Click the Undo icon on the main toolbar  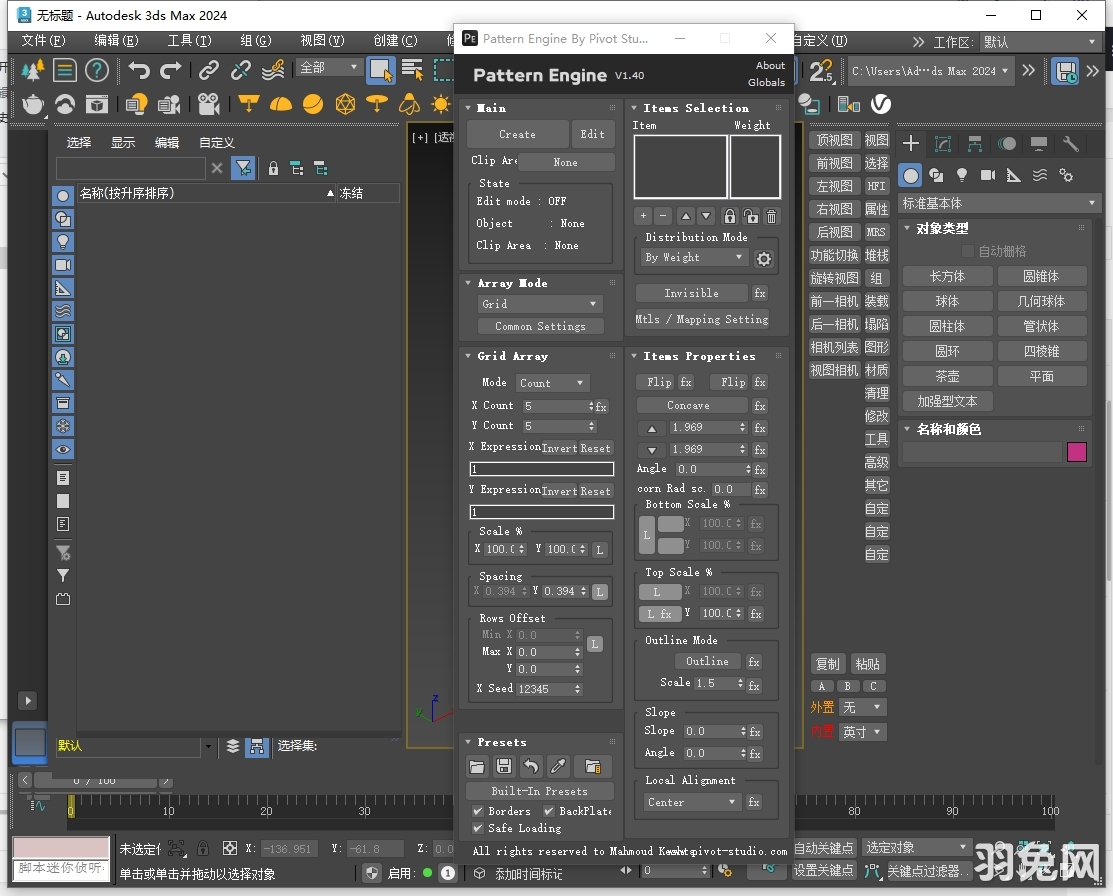(140, 71)
